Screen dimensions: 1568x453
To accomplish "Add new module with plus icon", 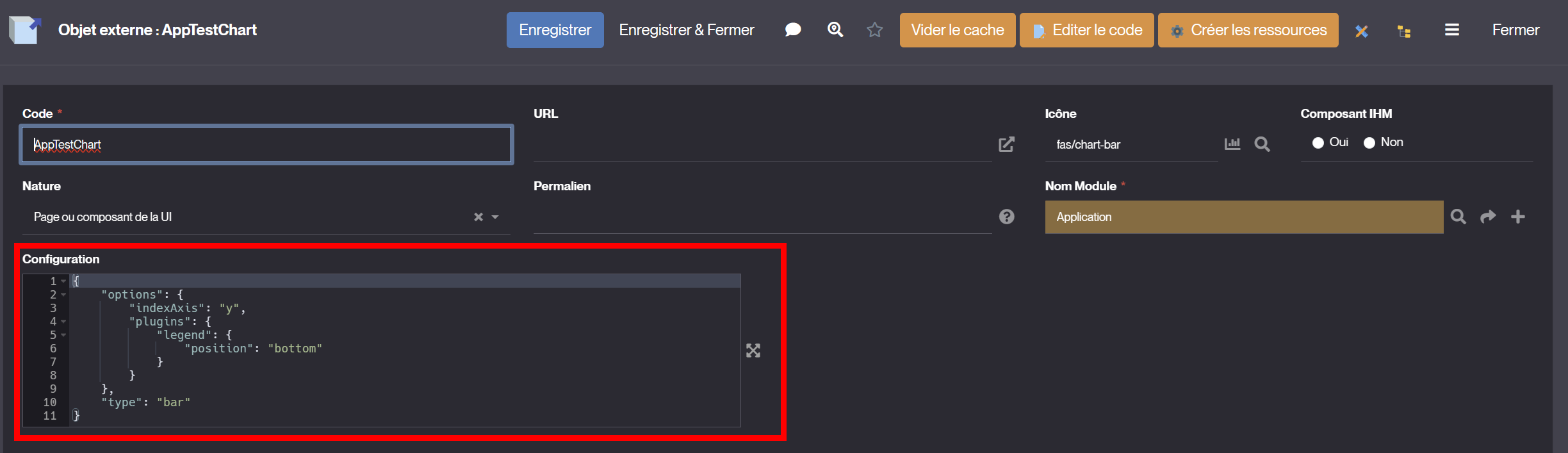I will pyautogui.click(x=1518, y=217).
